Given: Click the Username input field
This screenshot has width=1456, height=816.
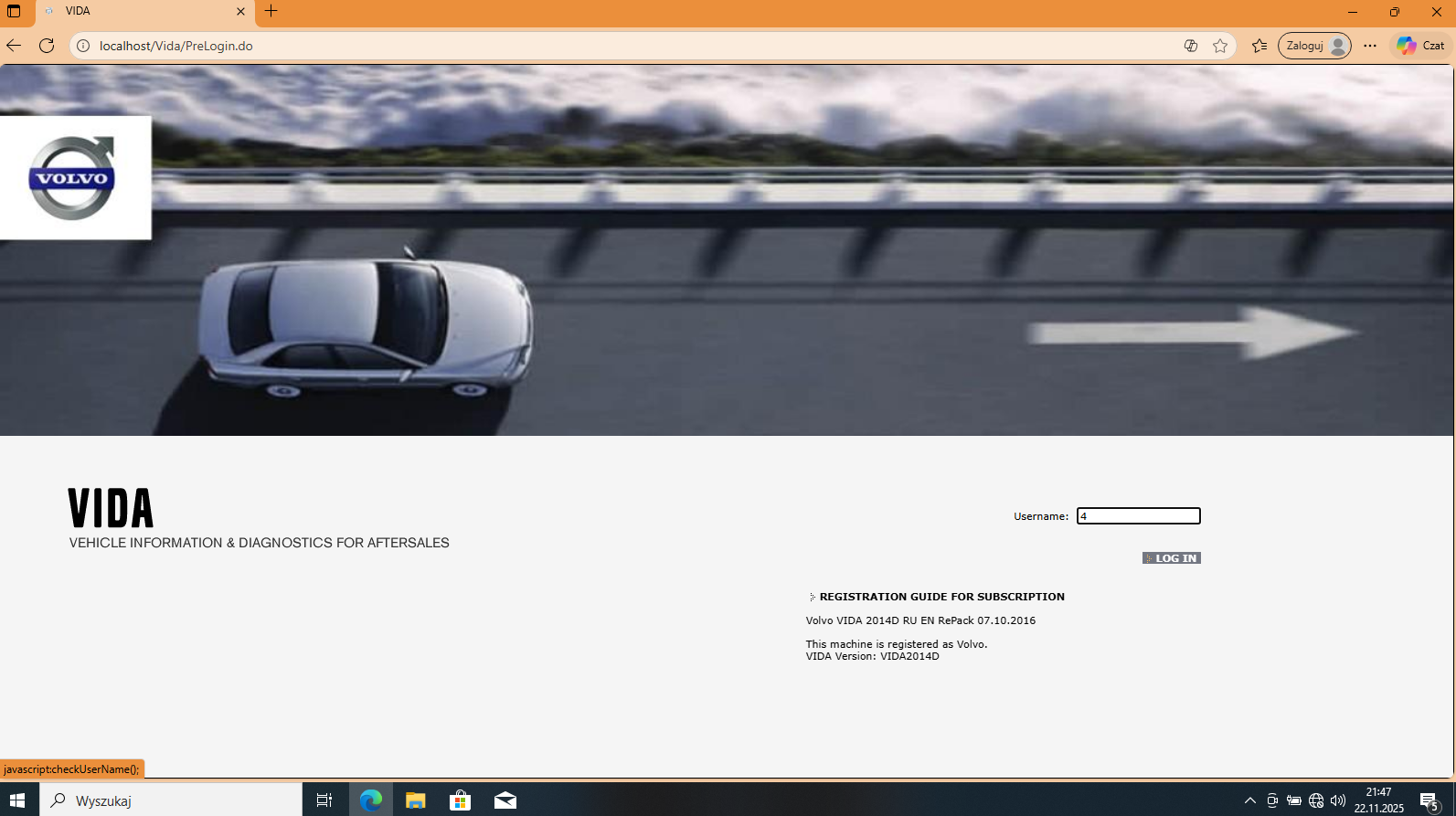Looking at the screenshot, I should [x=1138, y=516].
